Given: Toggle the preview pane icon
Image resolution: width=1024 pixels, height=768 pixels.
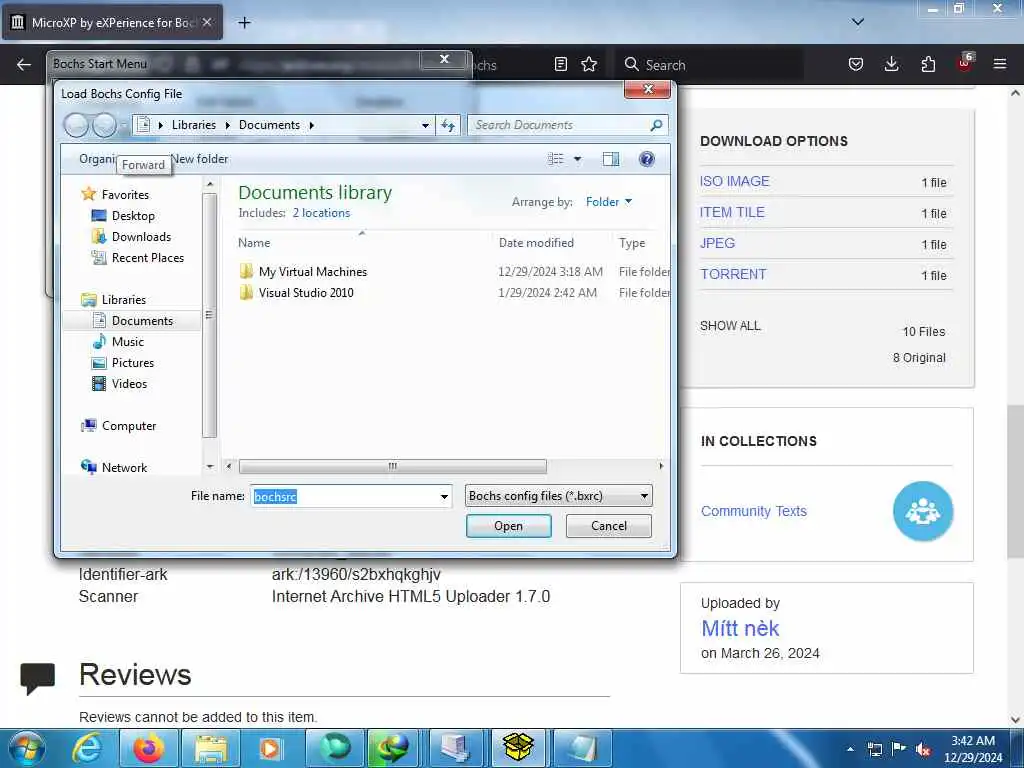Looking at the screenshot, I should 611,159.
